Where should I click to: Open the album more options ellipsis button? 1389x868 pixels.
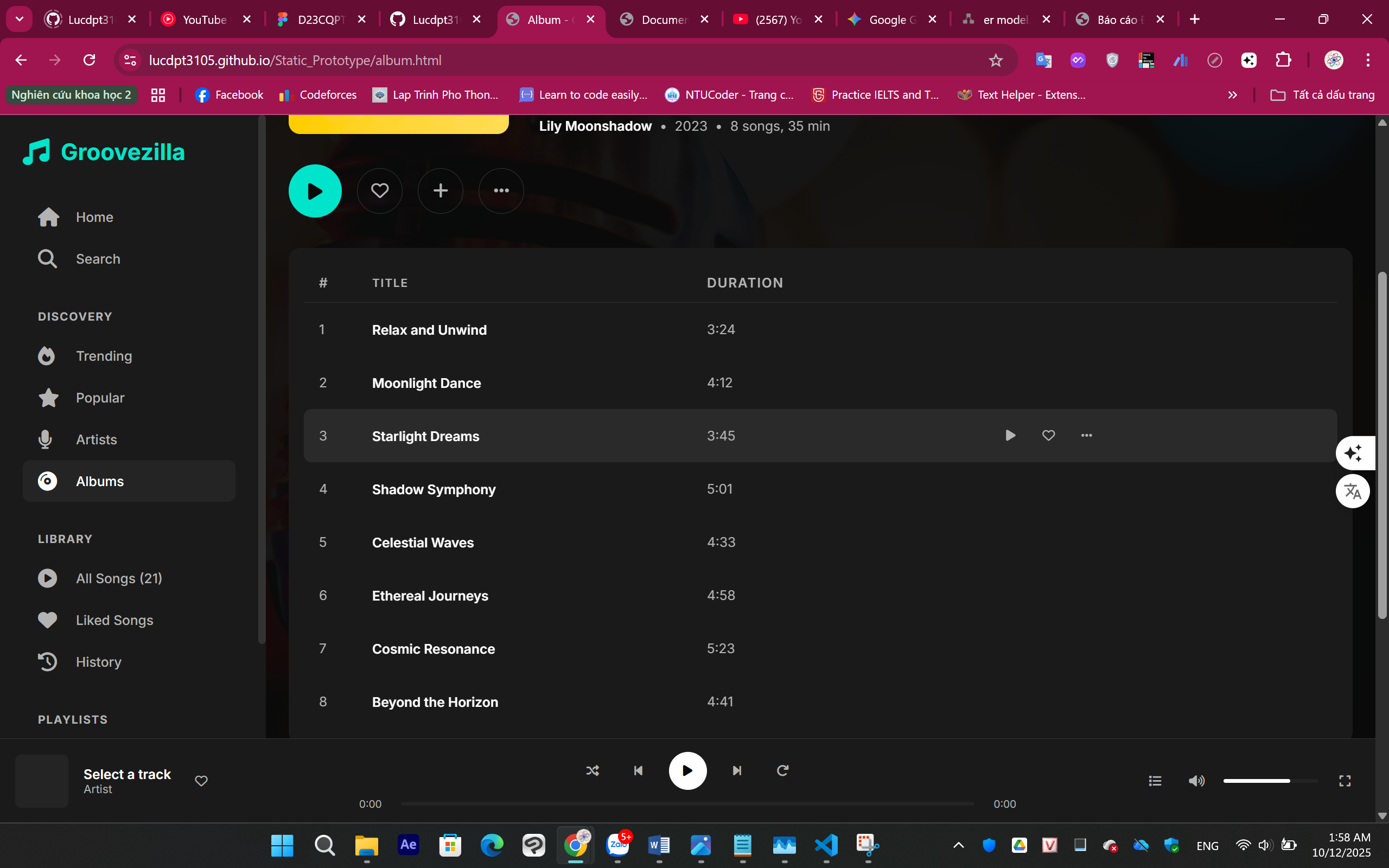(501, 190)
